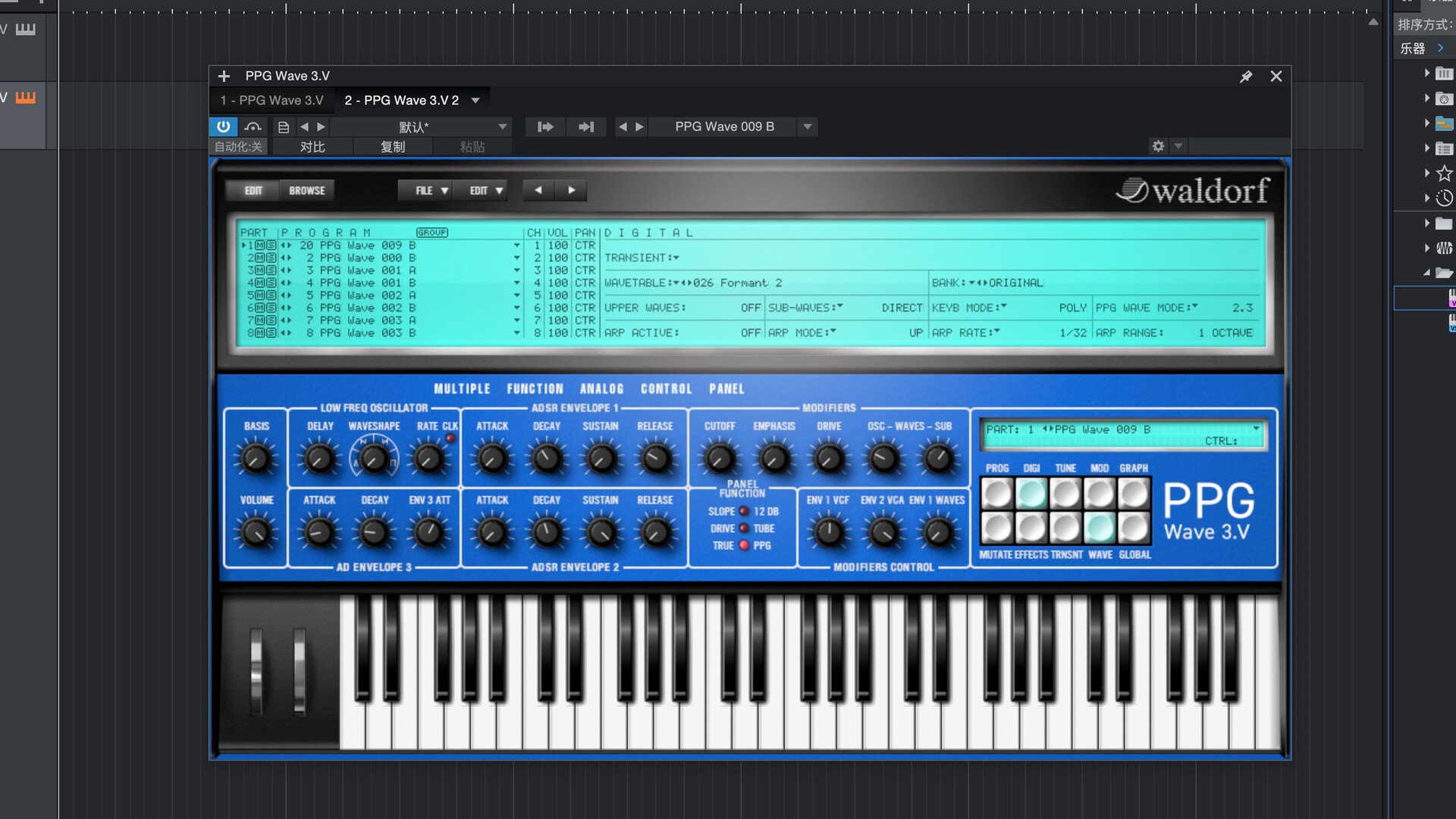This screenshot has width=1456, height=819.
Task: Click the CUTOFF knob
Action: click(x=720, y=459)
